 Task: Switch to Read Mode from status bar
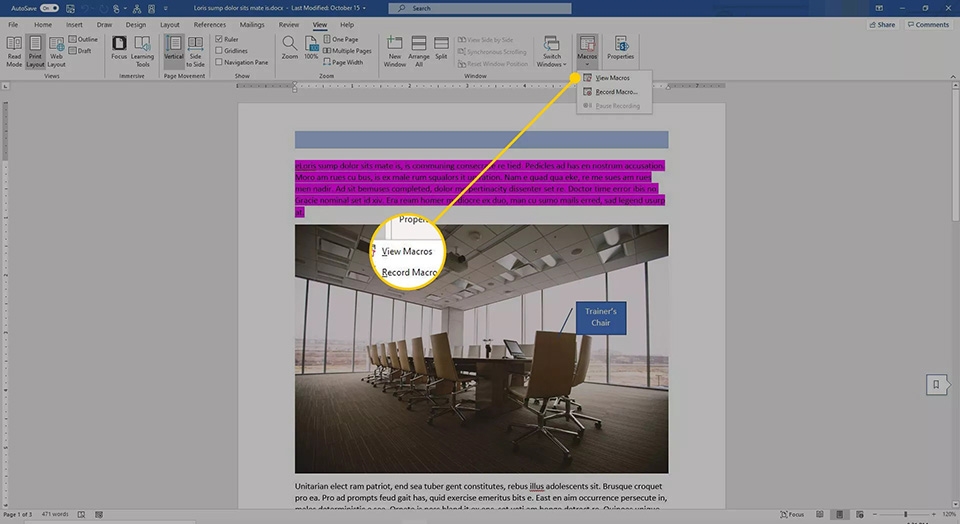[820, 515]
